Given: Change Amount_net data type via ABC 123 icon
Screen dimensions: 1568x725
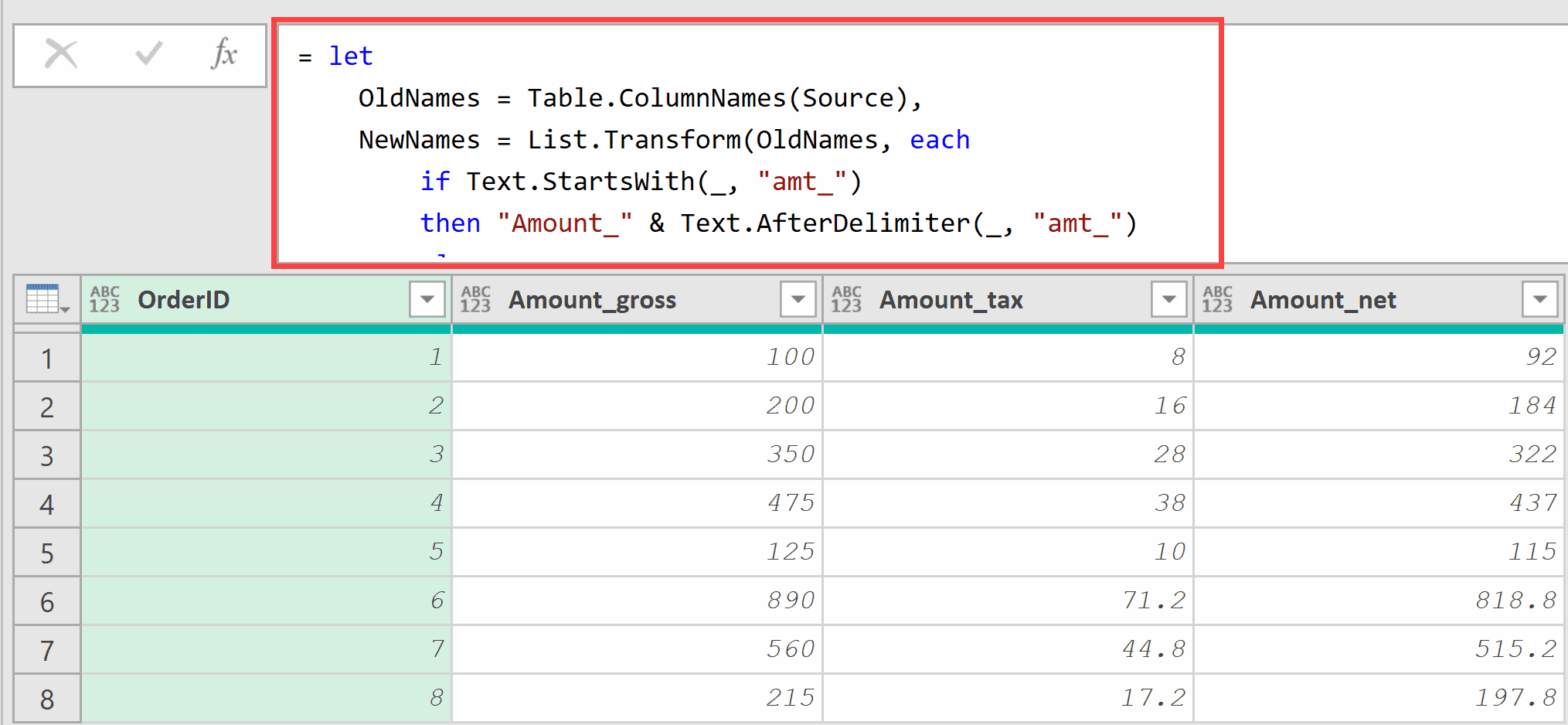Looking at the screenshot, I should click(1217, 300).
